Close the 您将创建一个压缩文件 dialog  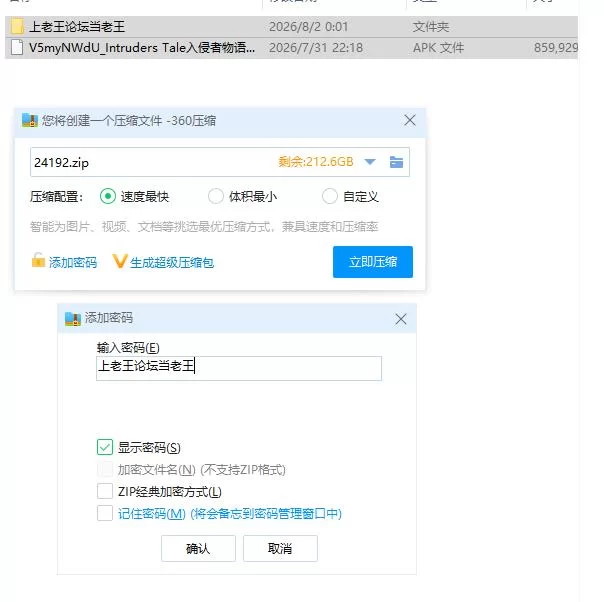410,120
